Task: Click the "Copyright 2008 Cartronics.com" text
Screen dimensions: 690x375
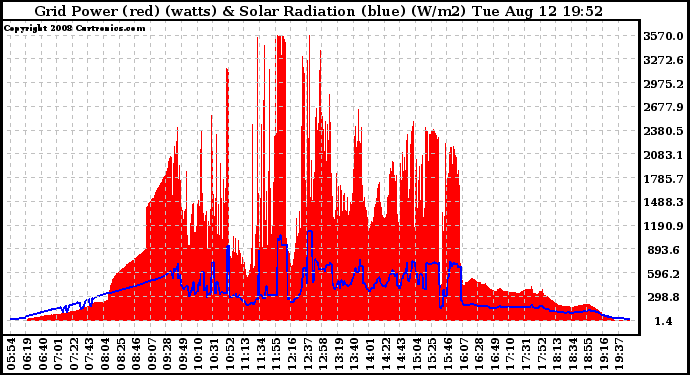Action: pos(74,28)
